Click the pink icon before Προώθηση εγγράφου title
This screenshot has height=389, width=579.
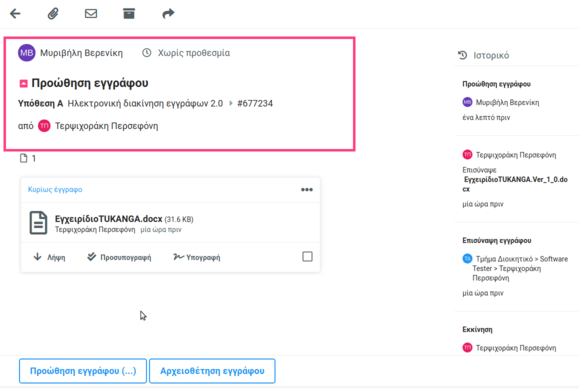[23, 83]
